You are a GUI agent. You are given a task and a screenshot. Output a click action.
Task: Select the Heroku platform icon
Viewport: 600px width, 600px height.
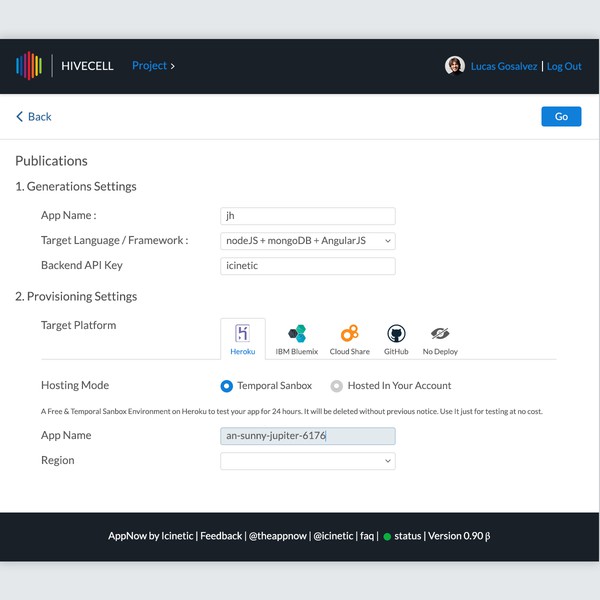[242, 334]
